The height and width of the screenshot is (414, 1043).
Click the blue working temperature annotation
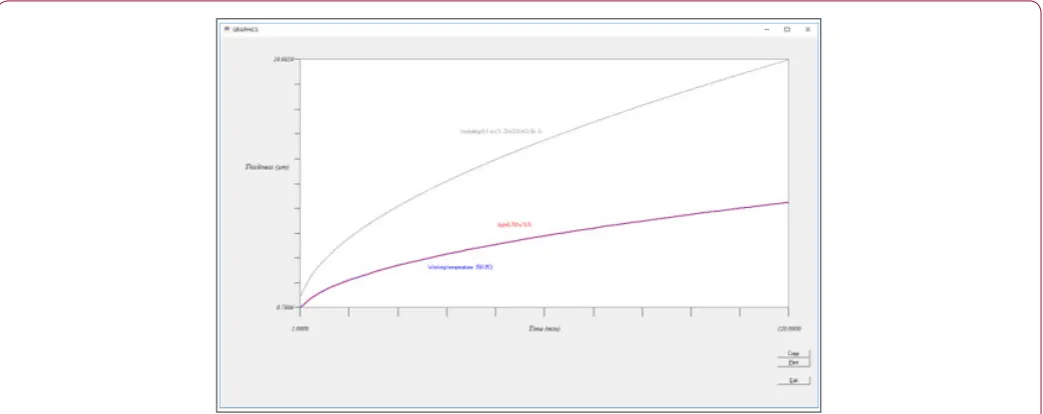pyautogui.click(x=460, y=267)
